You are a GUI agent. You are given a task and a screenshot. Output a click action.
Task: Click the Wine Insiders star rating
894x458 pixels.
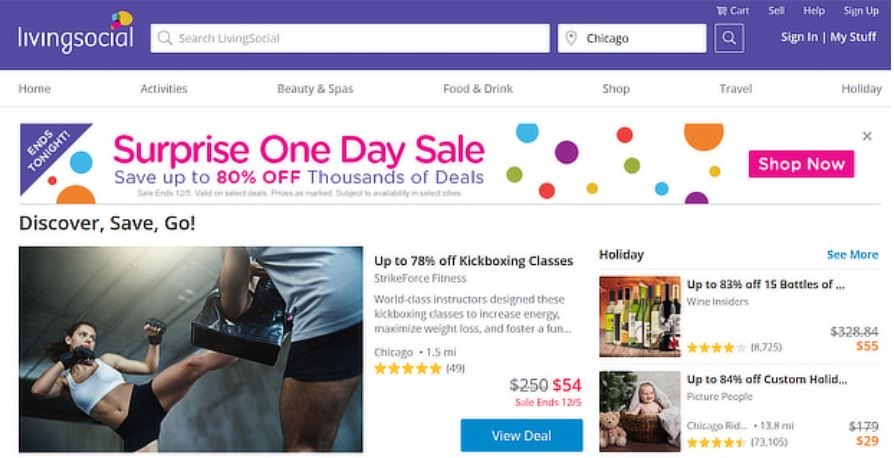tap(715, 347)
